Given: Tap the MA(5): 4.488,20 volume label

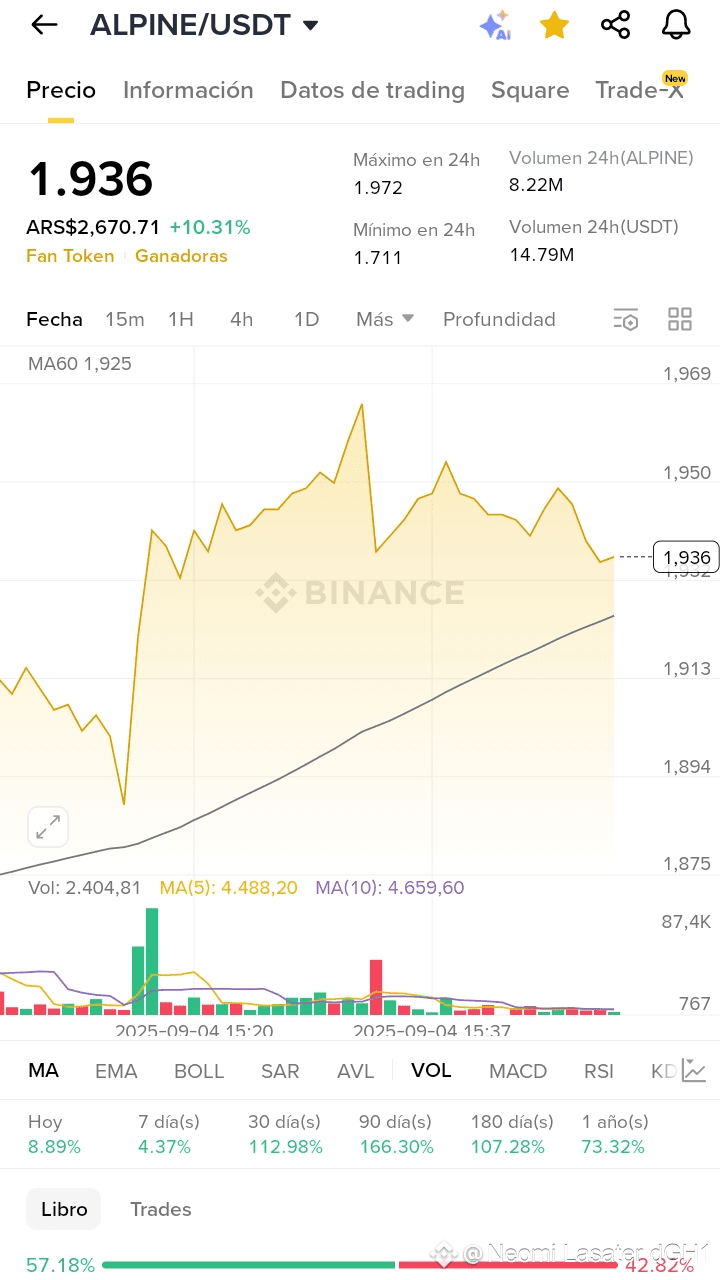Looking at the screenshot, I should (x=229, y=888).
